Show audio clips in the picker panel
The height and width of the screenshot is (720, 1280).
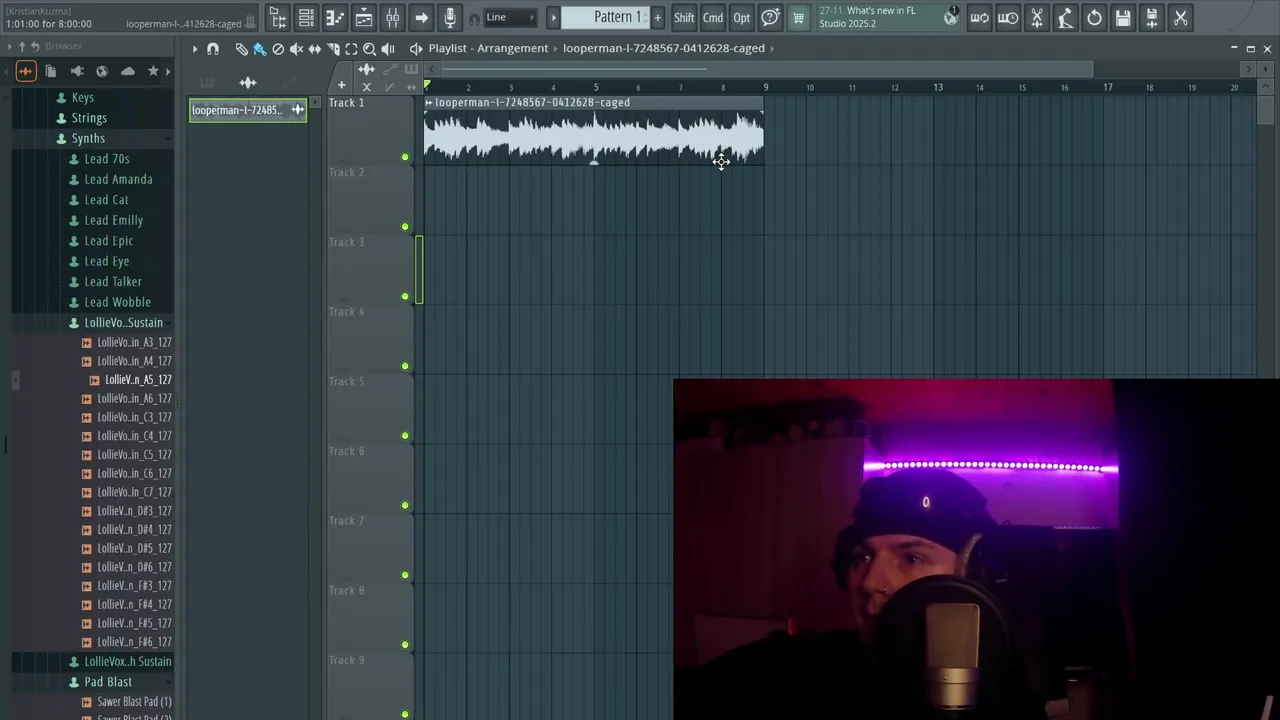click(248, 83)
